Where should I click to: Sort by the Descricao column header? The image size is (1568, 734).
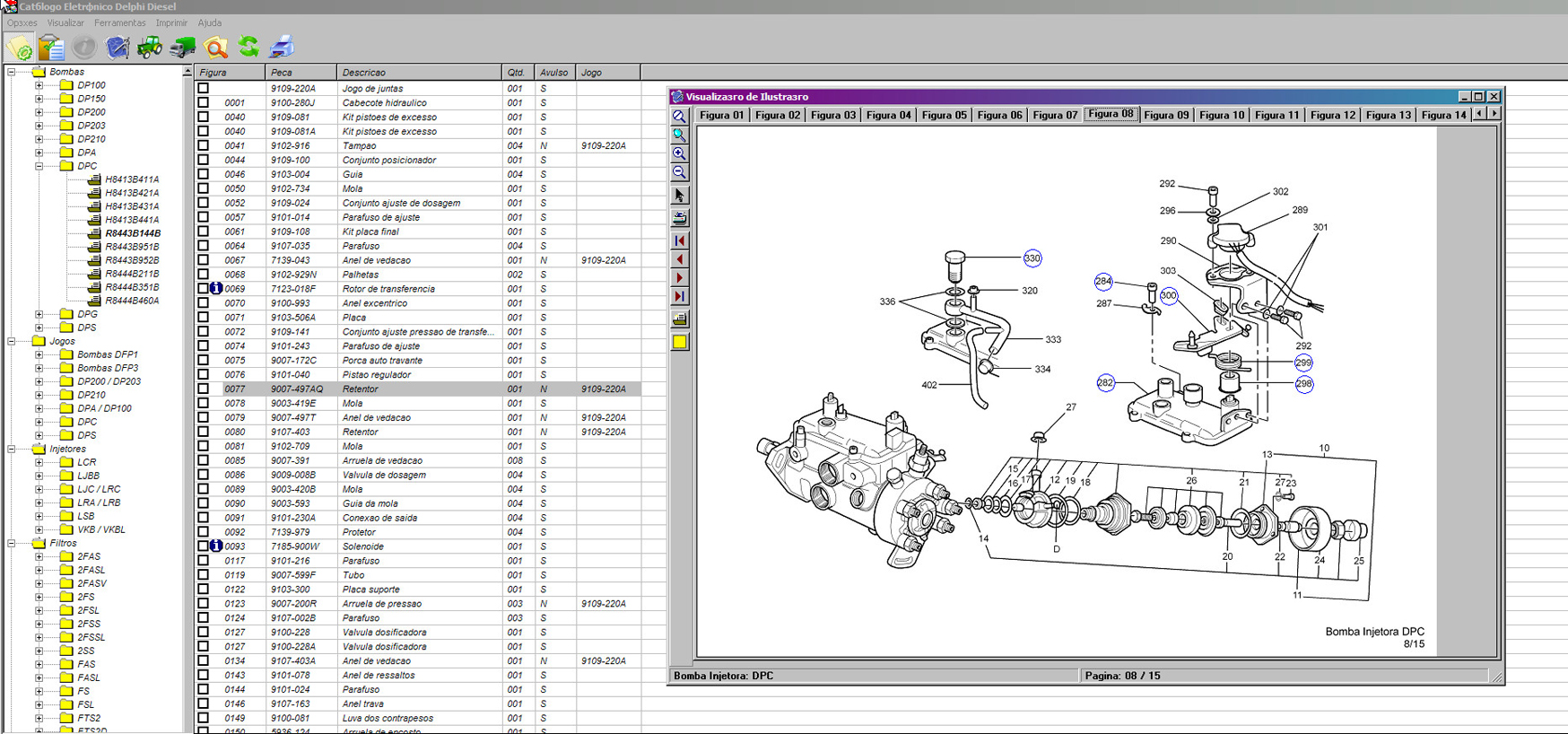click(418, 73)
